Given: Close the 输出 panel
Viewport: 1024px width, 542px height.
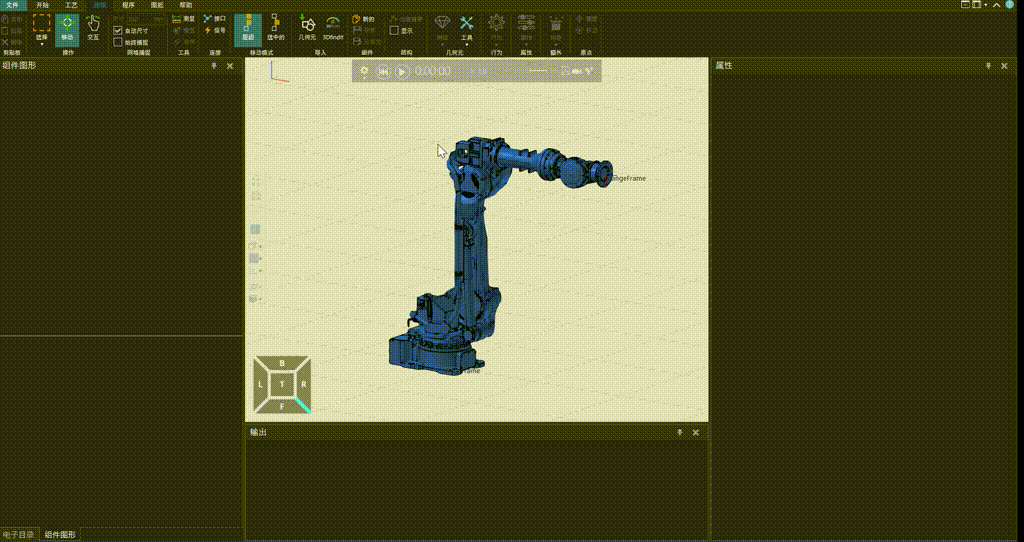Looking at the screenshot, I should pyautogui.click(x=696, y=432).
